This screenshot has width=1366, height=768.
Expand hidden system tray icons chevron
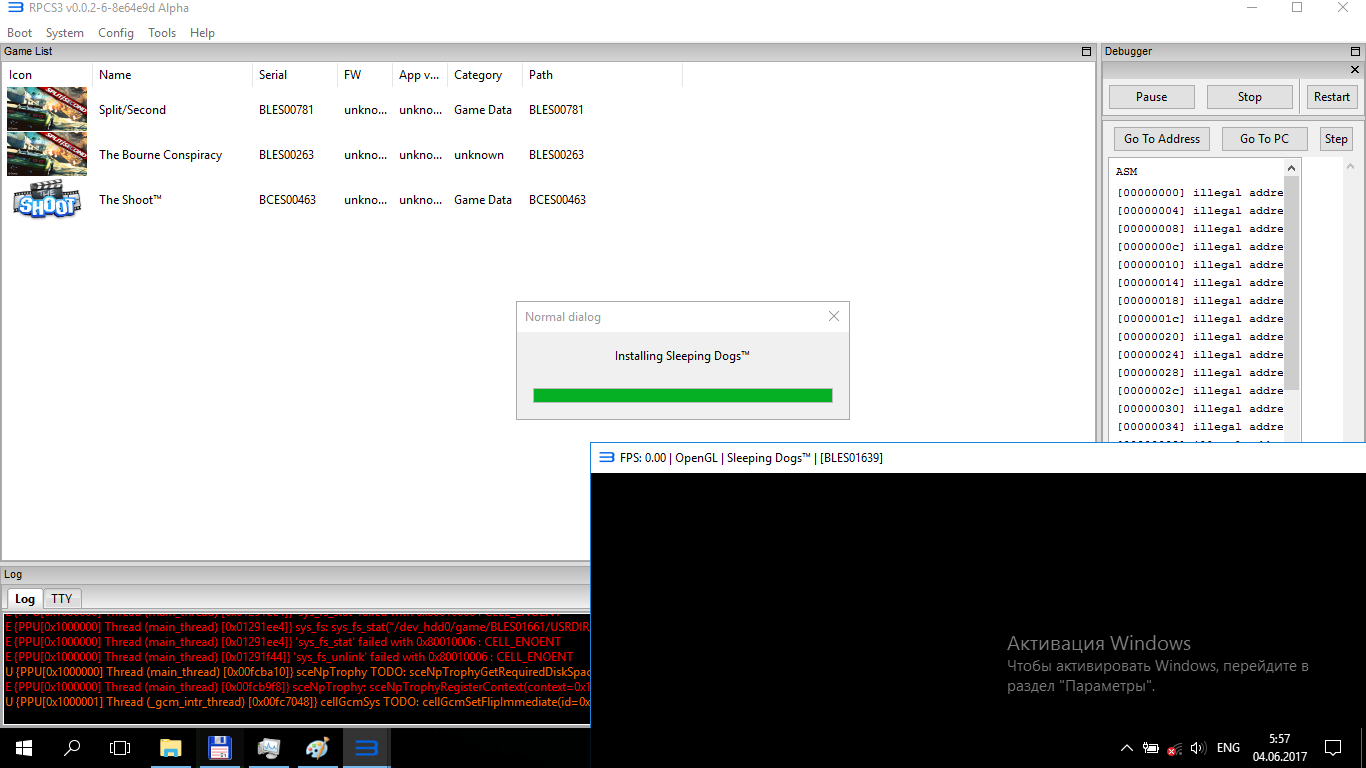click(1126, 748)
